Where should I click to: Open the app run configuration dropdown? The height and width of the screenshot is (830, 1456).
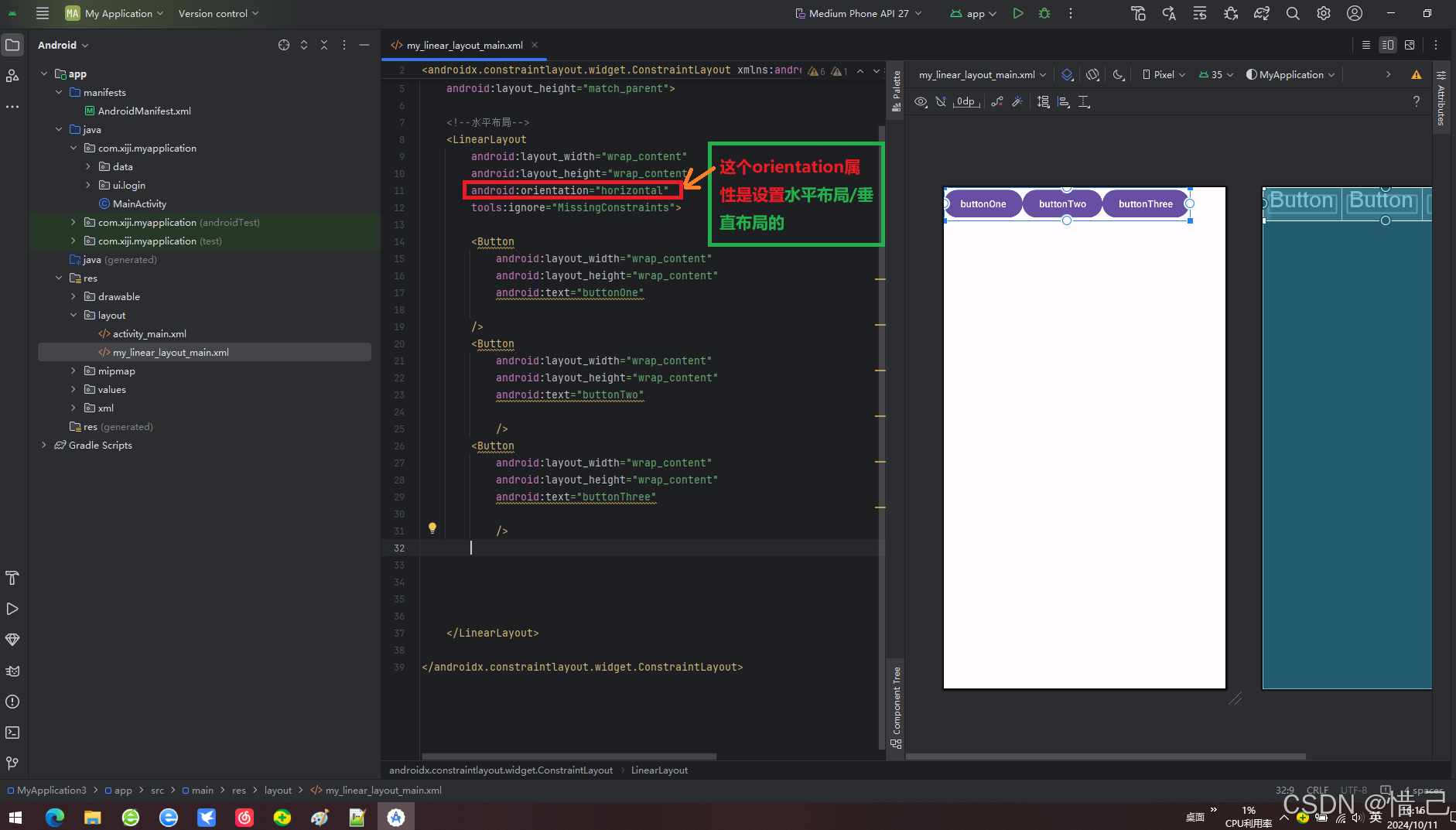pos(974,13)
